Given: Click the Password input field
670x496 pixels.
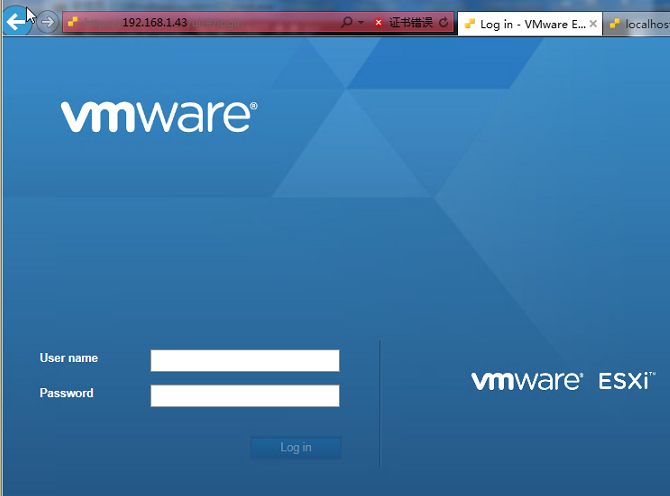Looking at the screenshot, I should pos(245,396).
